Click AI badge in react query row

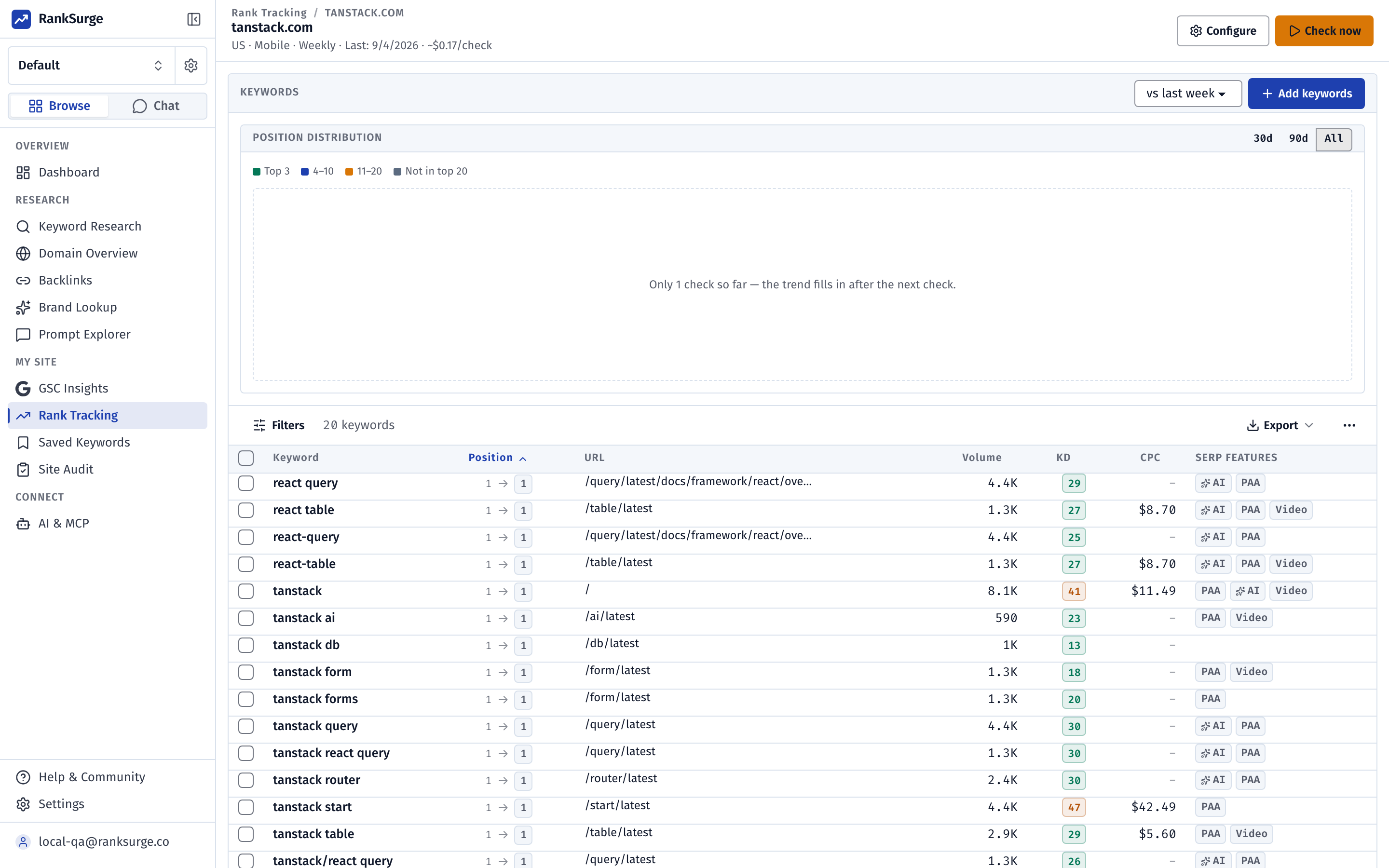click(x=1213, y=483)
